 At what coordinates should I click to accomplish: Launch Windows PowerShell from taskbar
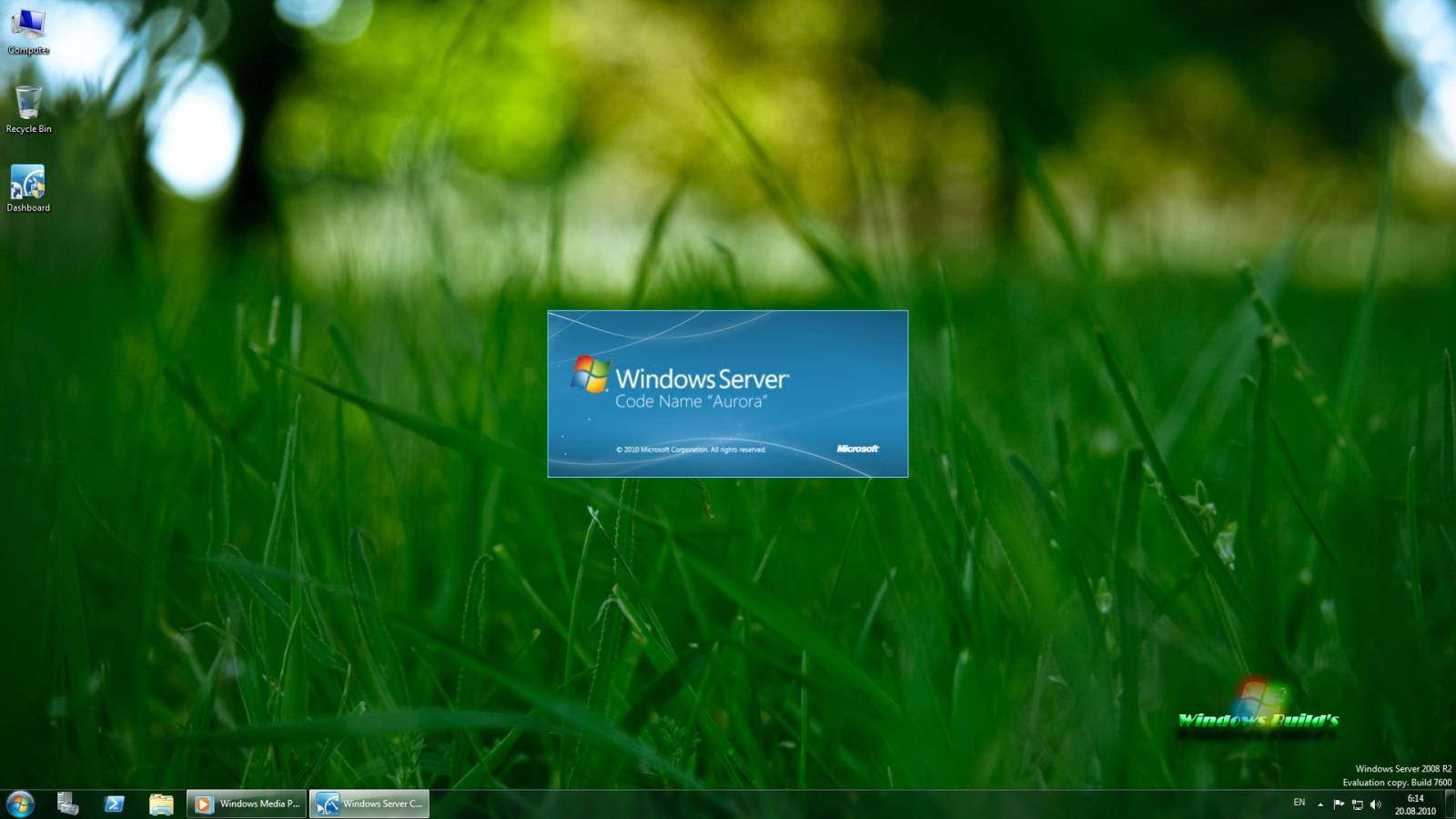(x=115, y=804)
